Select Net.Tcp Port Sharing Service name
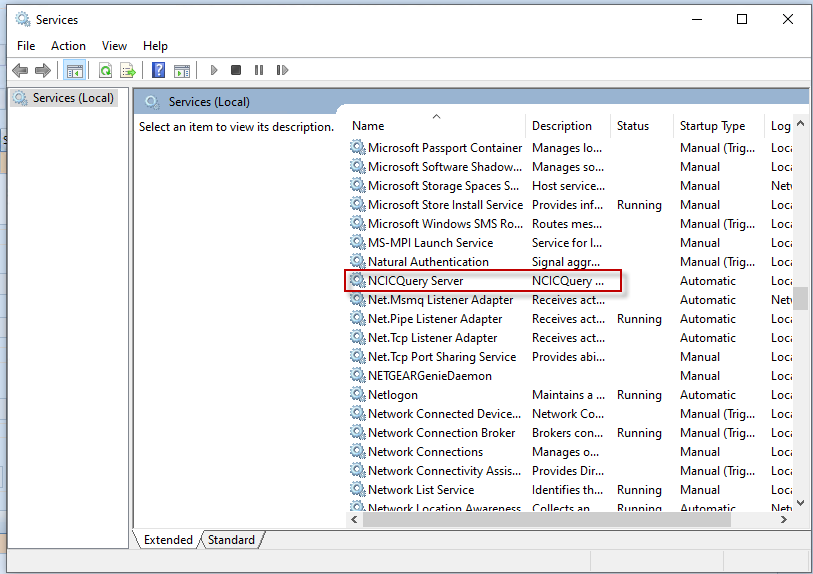 click(x=442, y=357)
